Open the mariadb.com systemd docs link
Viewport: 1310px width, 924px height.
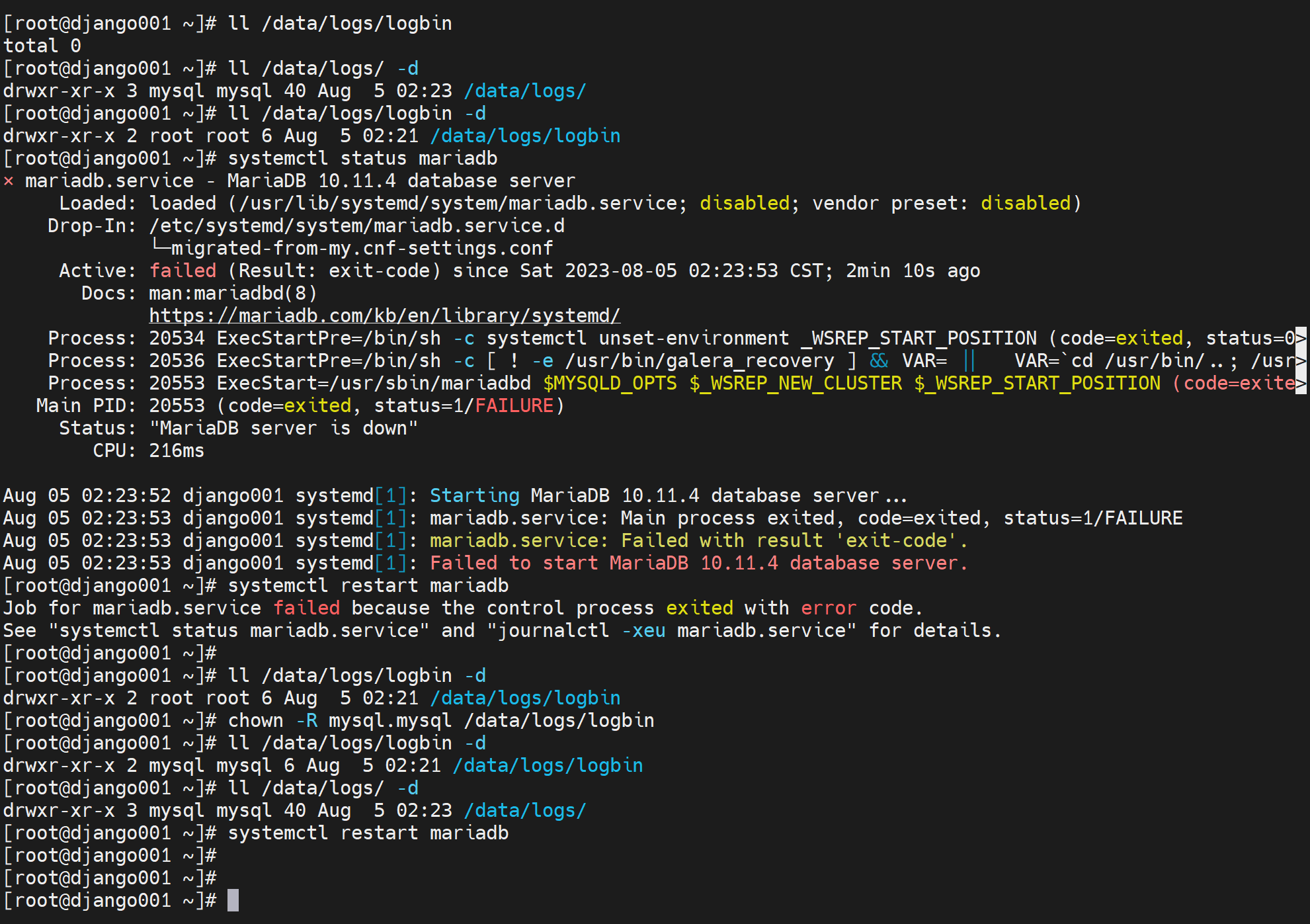tap(384, 315)
